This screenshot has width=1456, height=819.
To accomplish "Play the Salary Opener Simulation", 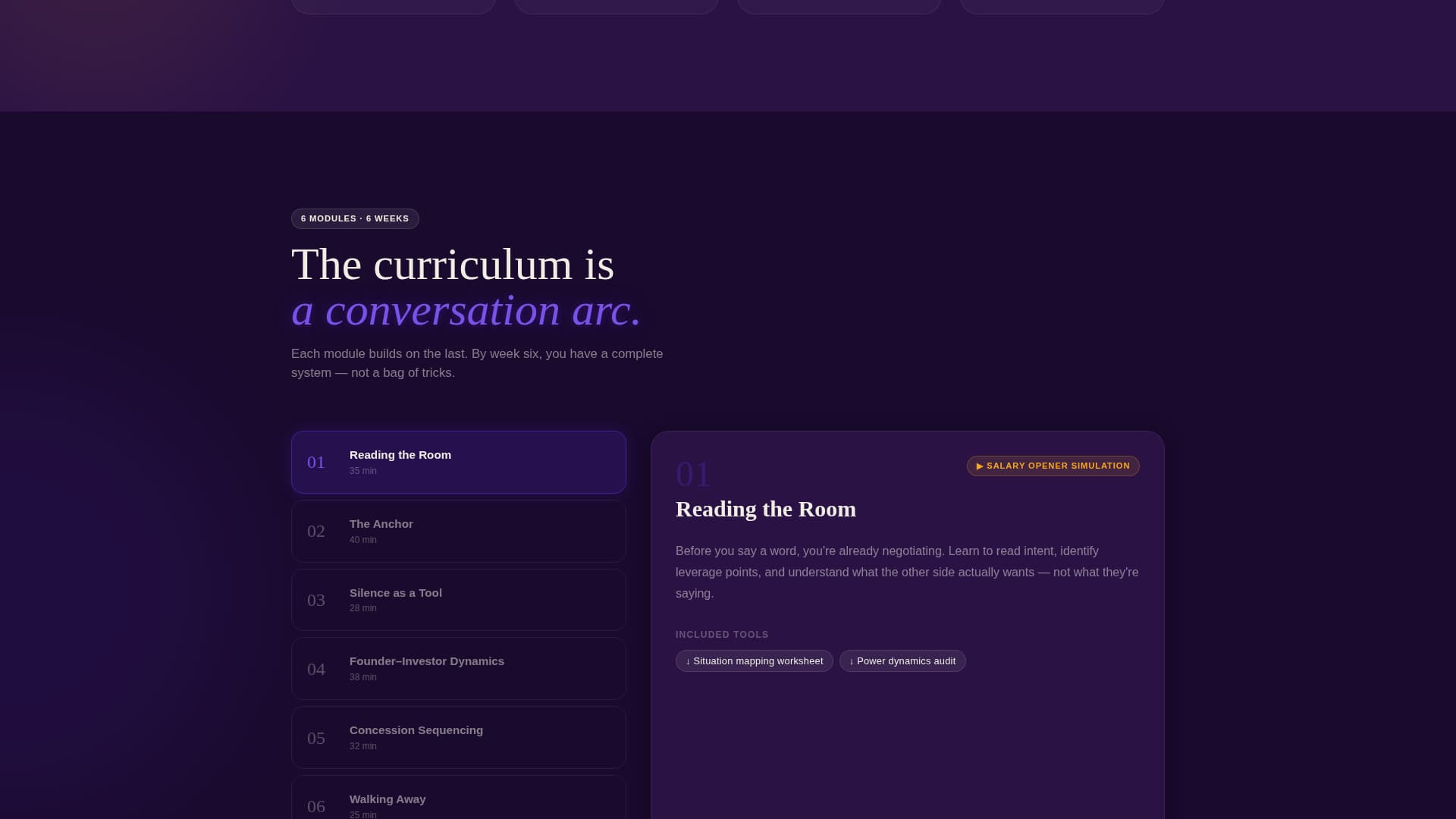I will pos(1053,466).
